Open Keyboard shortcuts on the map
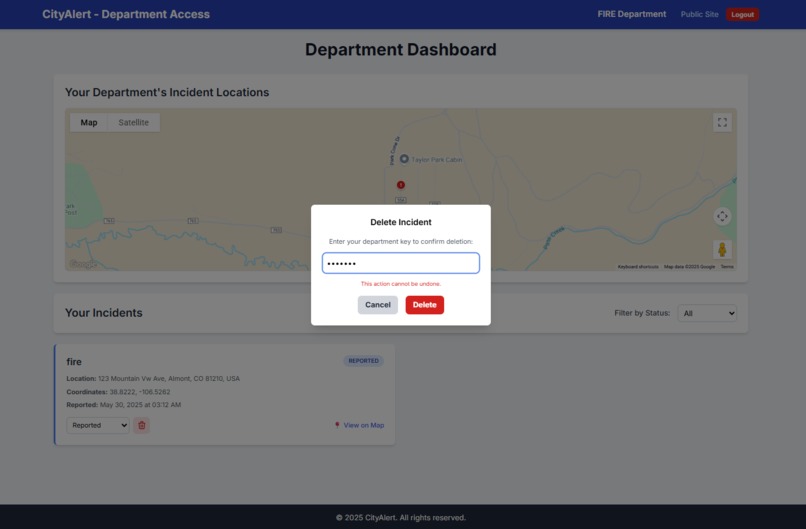This screenshot has height=529, width=806. pyautogui.click(x=637, y=267)
